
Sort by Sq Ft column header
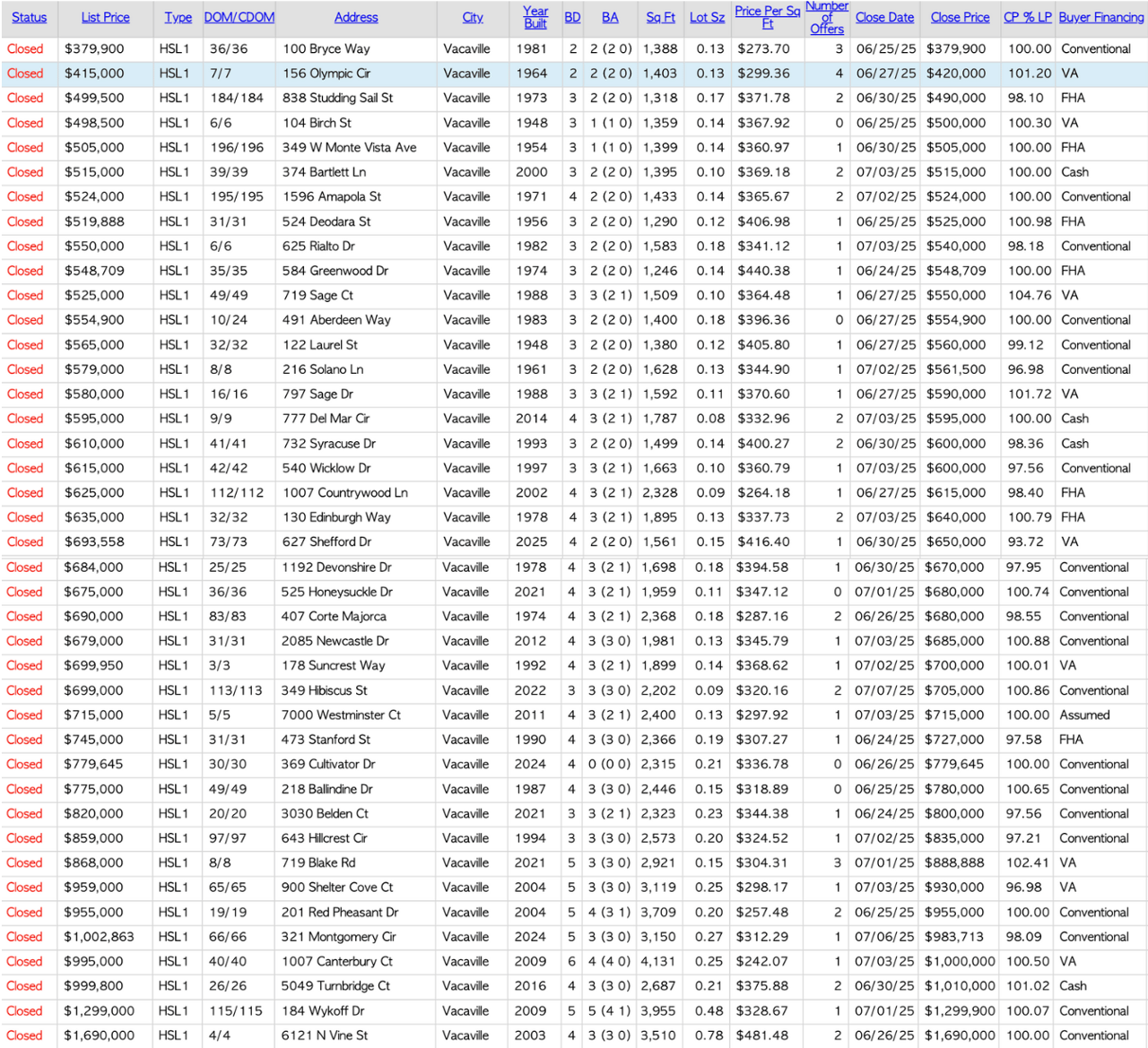tap(660, 17)
